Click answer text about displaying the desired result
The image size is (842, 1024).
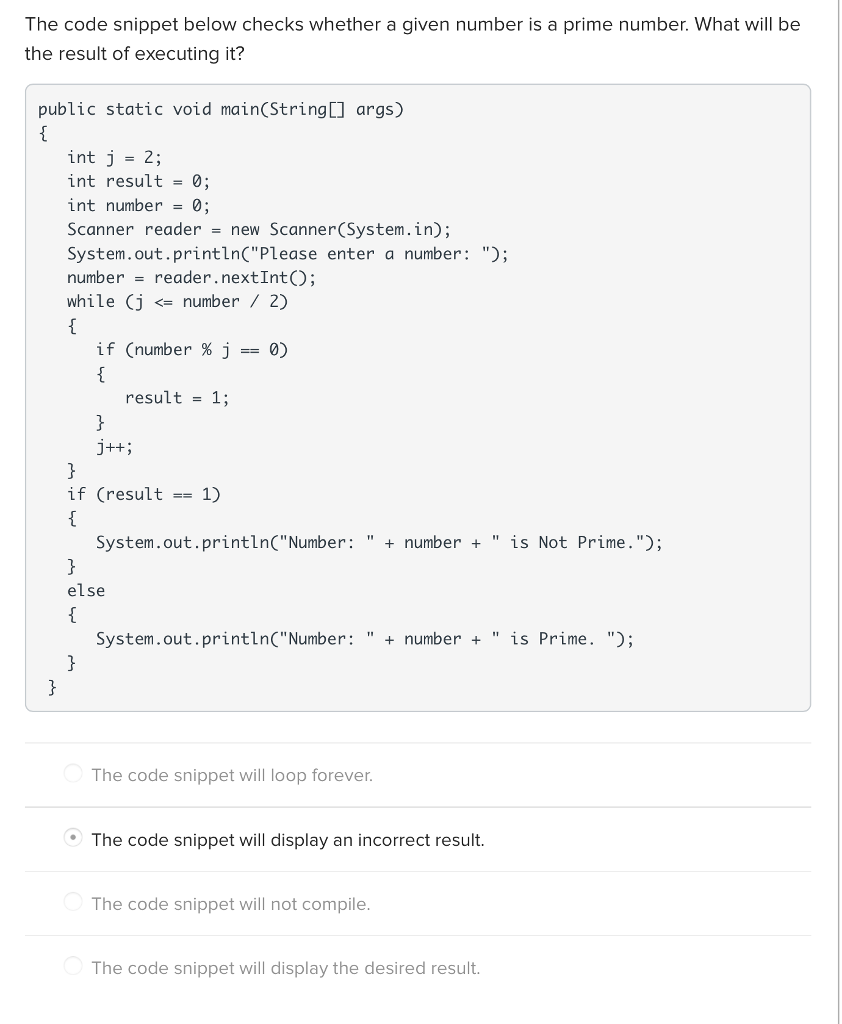(x=285, y=967)
